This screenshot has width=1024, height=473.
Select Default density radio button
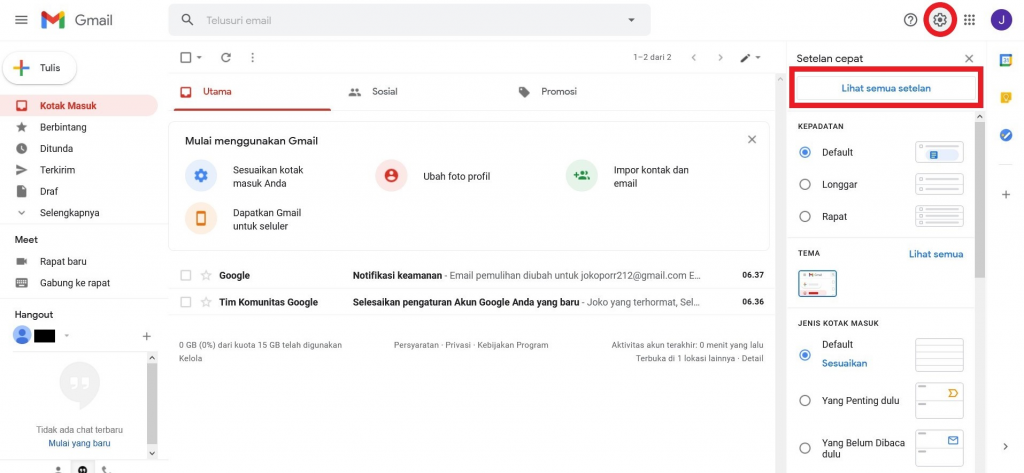coord(805,152)
